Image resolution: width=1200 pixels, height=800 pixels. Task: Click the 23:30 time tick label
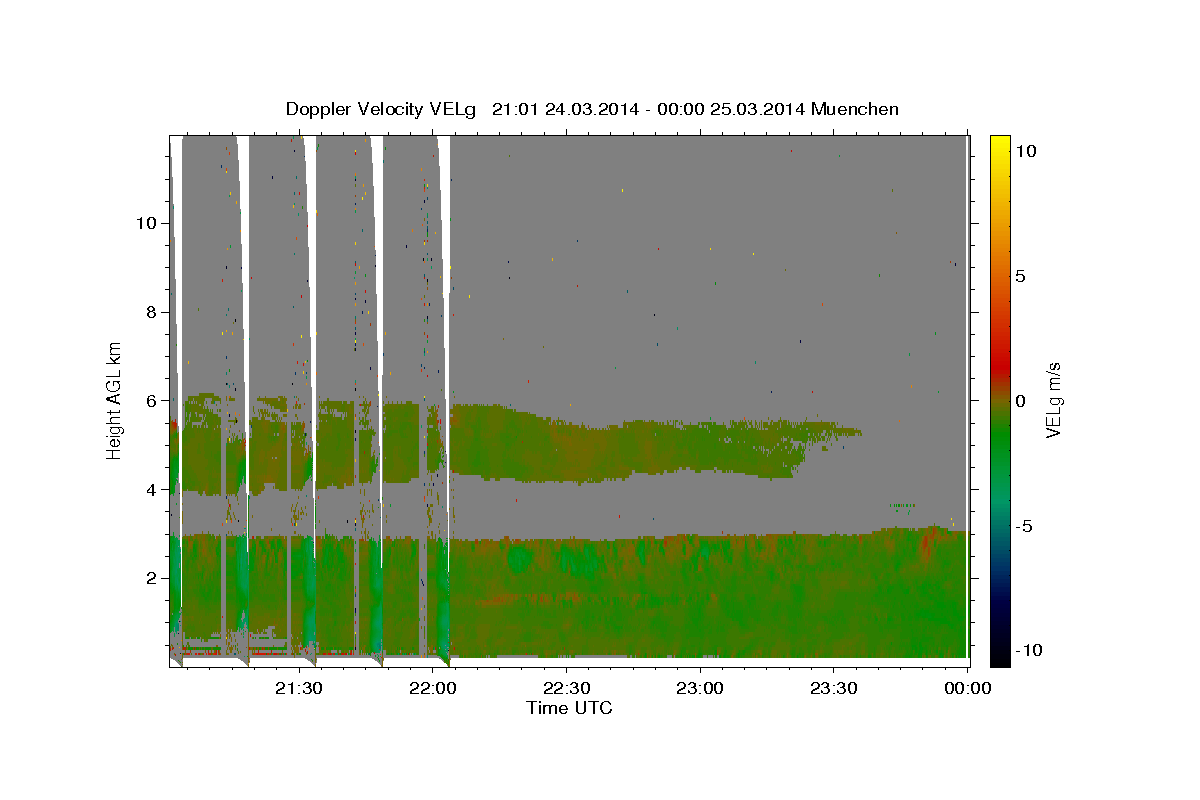tap(835, 688)
